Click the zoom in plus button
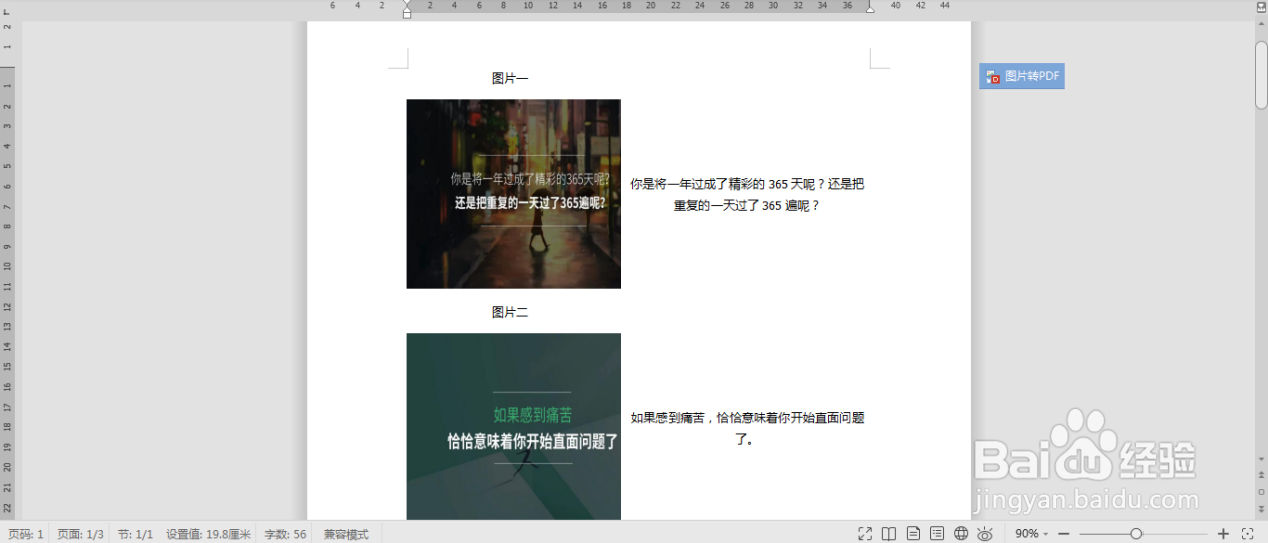 coord(1223,534)
